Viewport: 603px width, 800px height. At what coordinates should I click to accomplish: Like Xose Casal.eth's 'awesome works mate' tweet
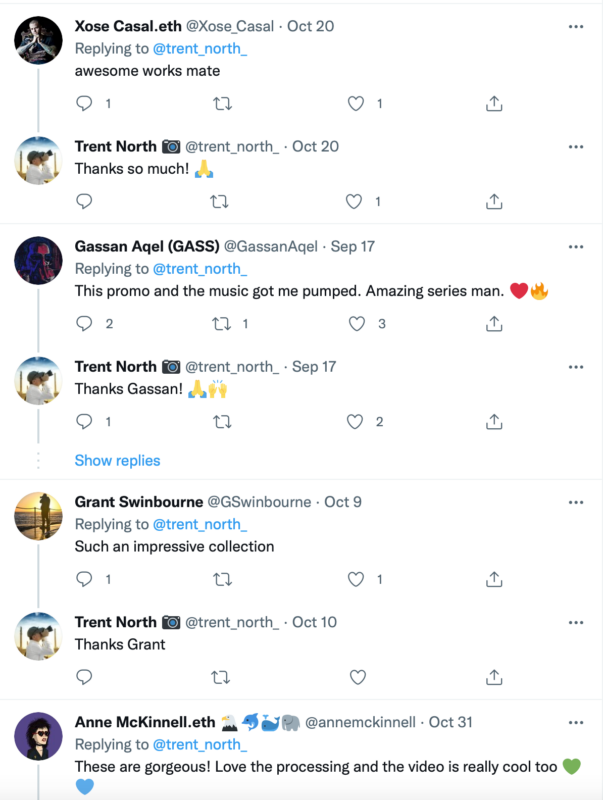(x=354, y=103)
